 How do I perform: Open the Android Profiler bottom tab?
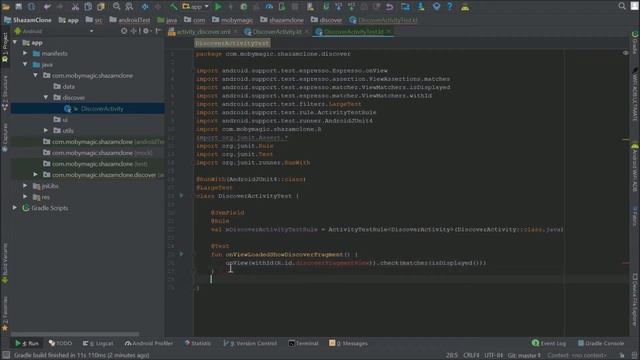coord(149,343)
